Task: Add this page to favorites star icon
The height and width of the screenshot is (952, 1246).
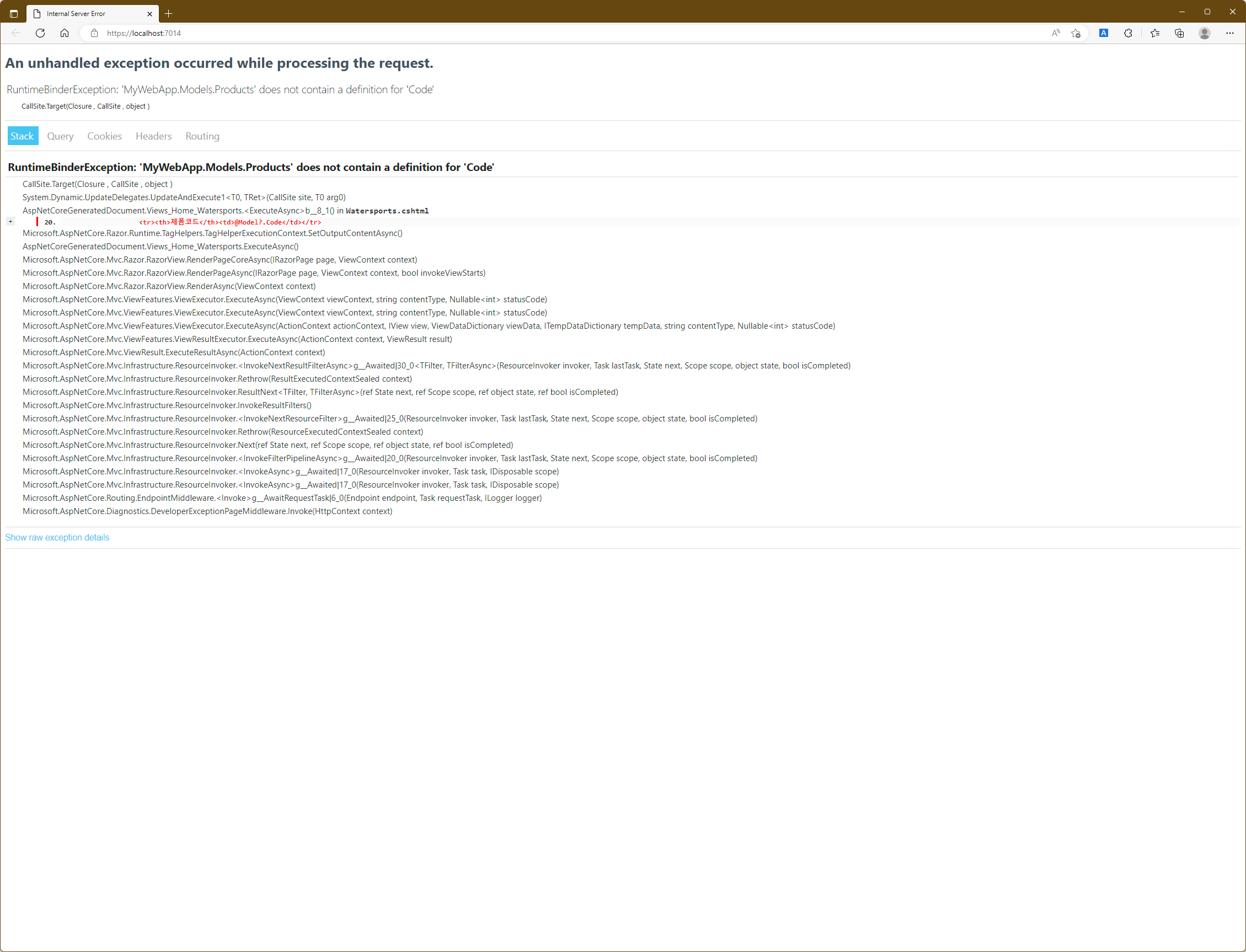Action: point(1076,33)
